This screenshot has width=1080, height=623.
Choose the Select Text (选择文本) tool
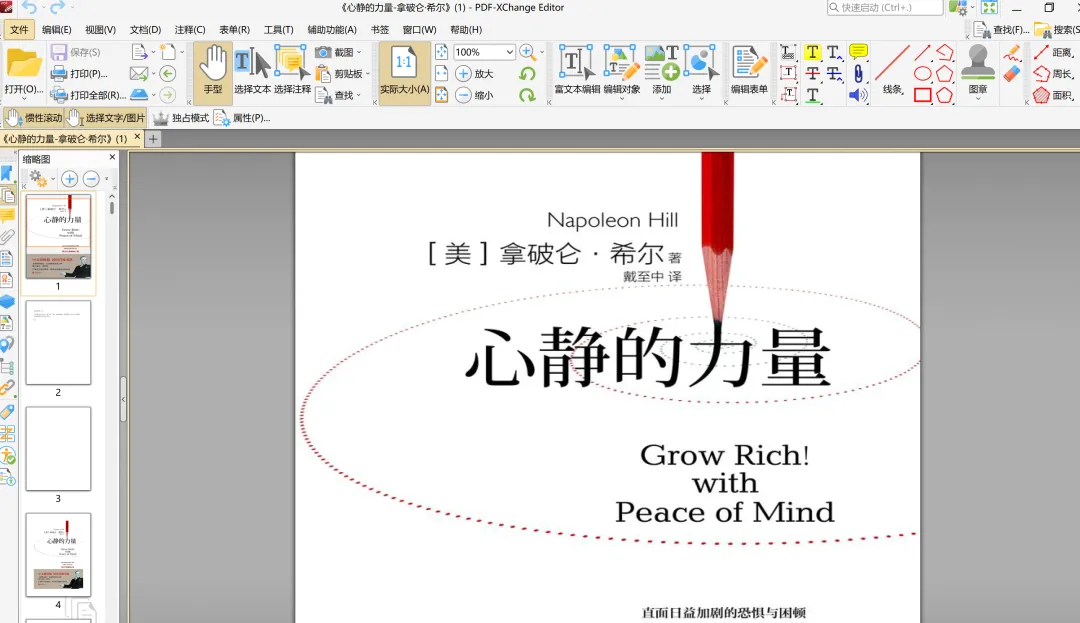coord(252,72)
